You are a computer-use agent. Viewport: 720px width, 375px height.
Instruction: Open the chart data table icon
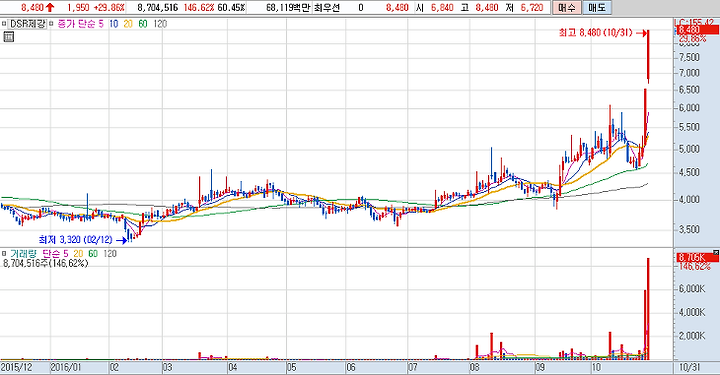tap(8, 37)
